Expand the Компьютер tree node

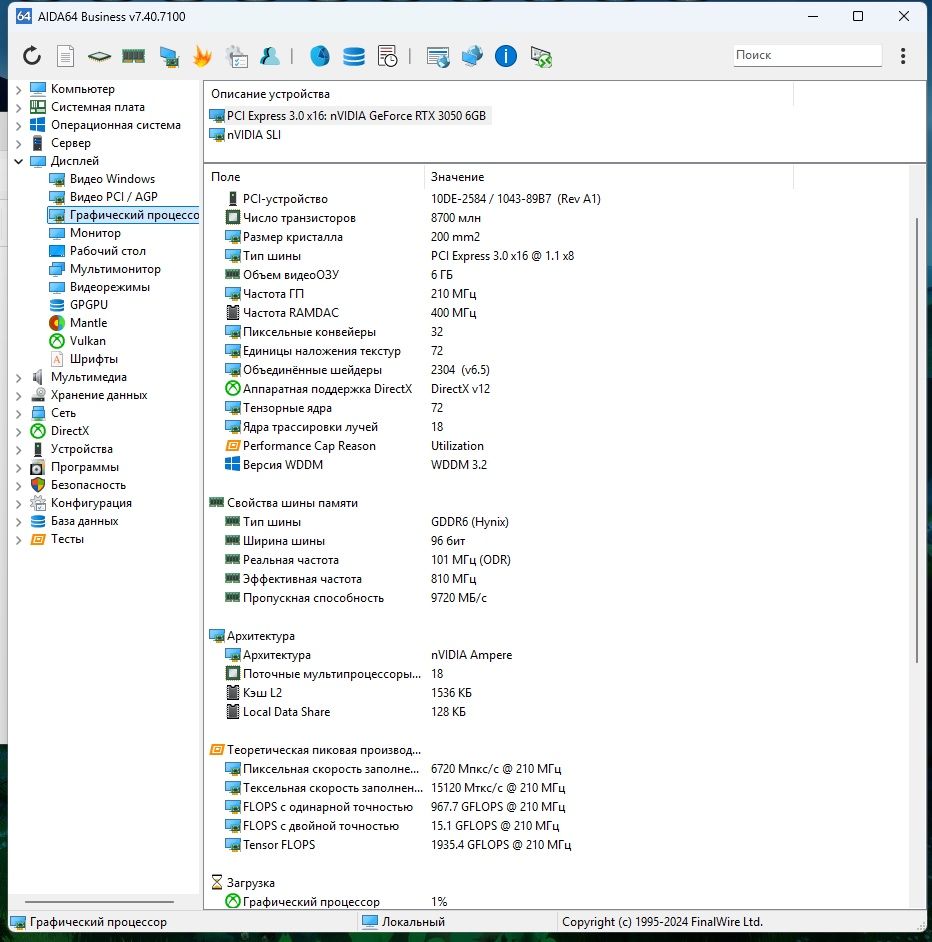click(x=19, y=90)
